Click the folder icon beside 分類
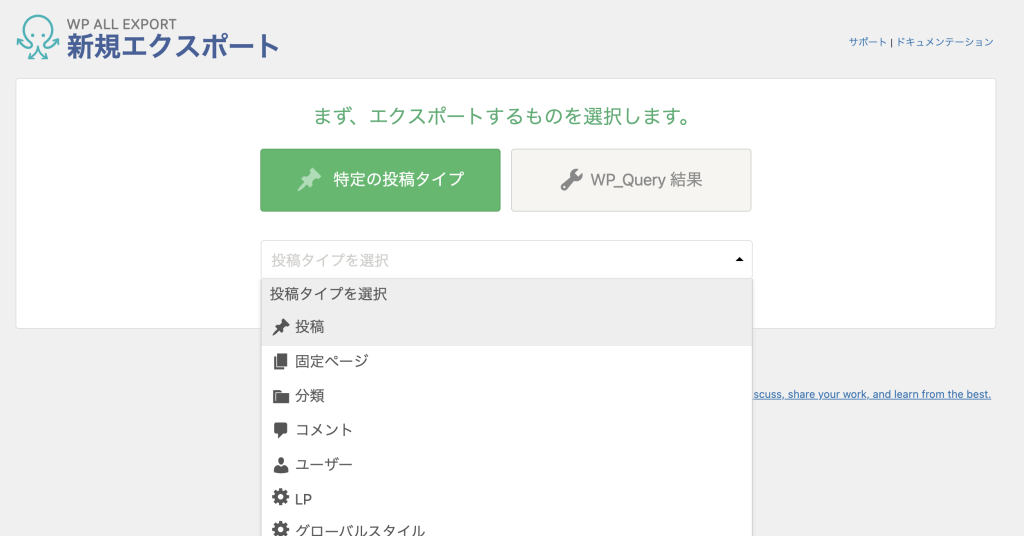 (281, 396)
